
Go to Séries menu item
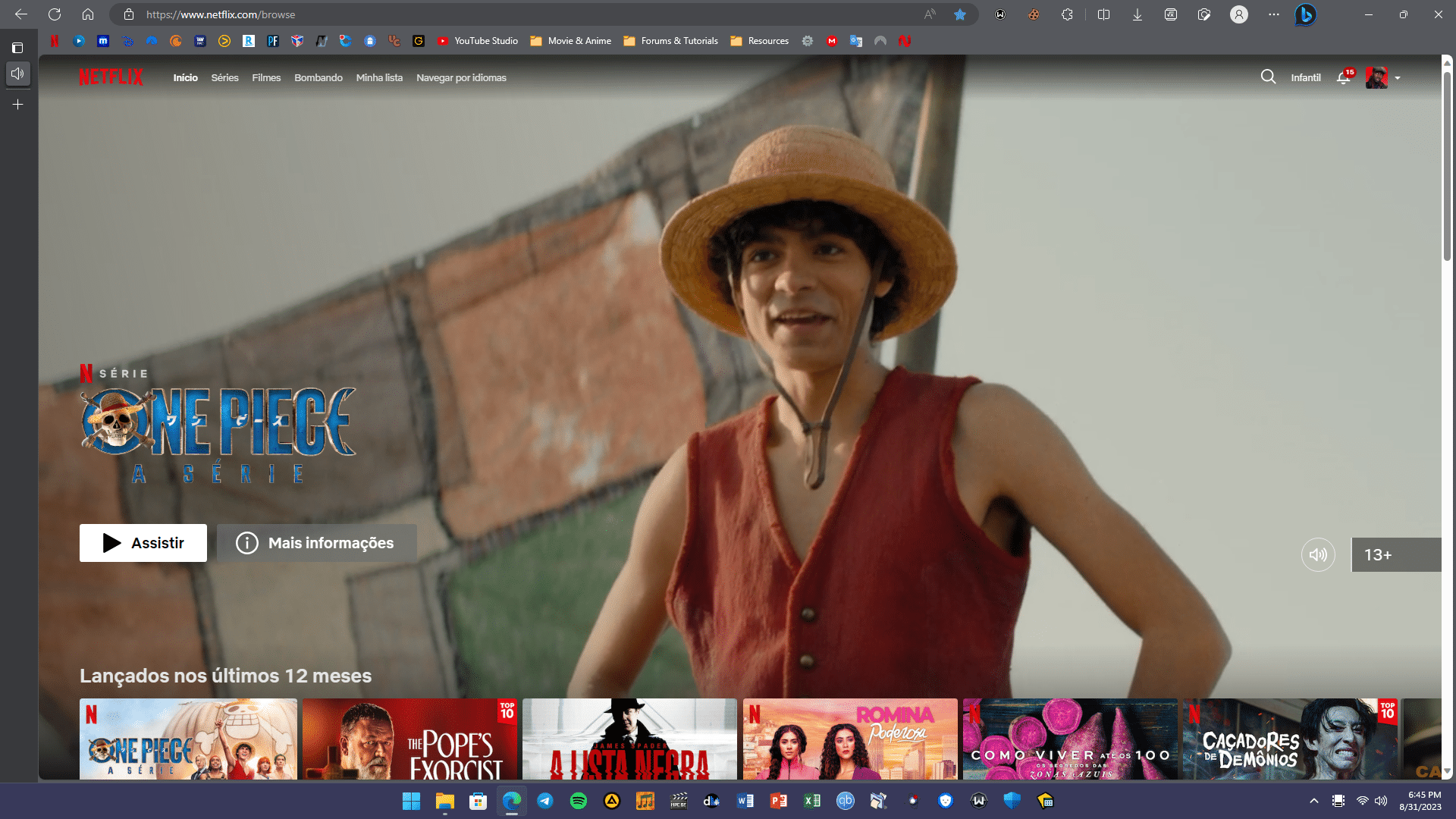pyautogui.click(x=224, y=78)
